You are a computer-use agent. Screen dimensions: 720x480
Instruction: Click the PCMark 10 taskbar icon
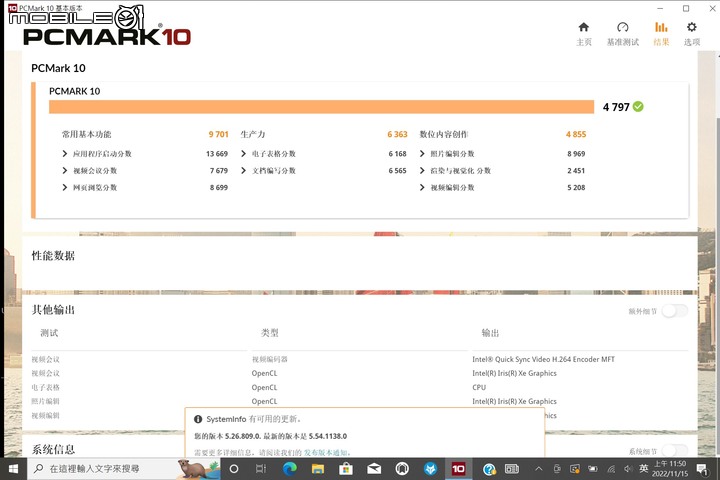458,469
